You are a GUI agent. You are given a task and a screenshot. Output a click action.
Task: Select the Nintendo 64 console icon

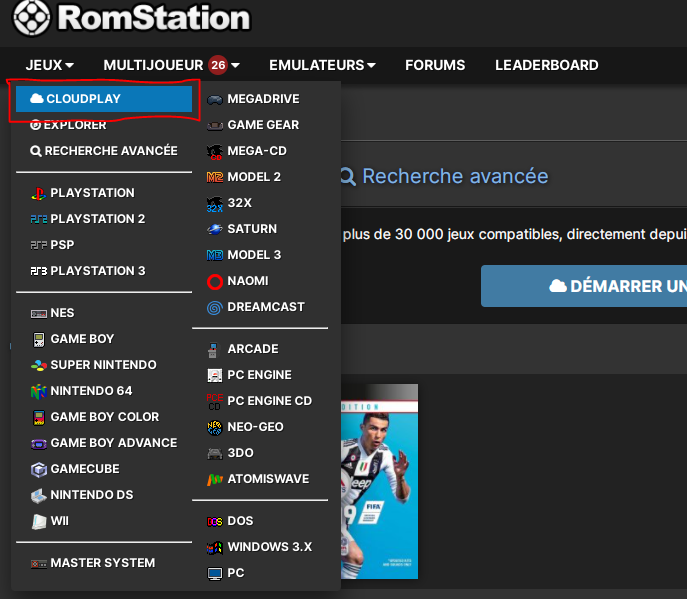pyautogui.click(x=38, y=391)
